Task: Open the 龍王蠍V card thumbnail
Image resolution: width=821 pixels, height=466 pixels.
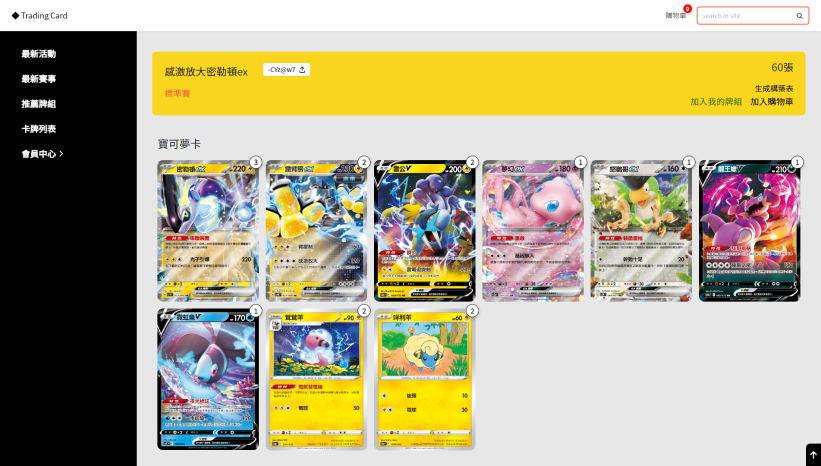Action: point(750,231)
